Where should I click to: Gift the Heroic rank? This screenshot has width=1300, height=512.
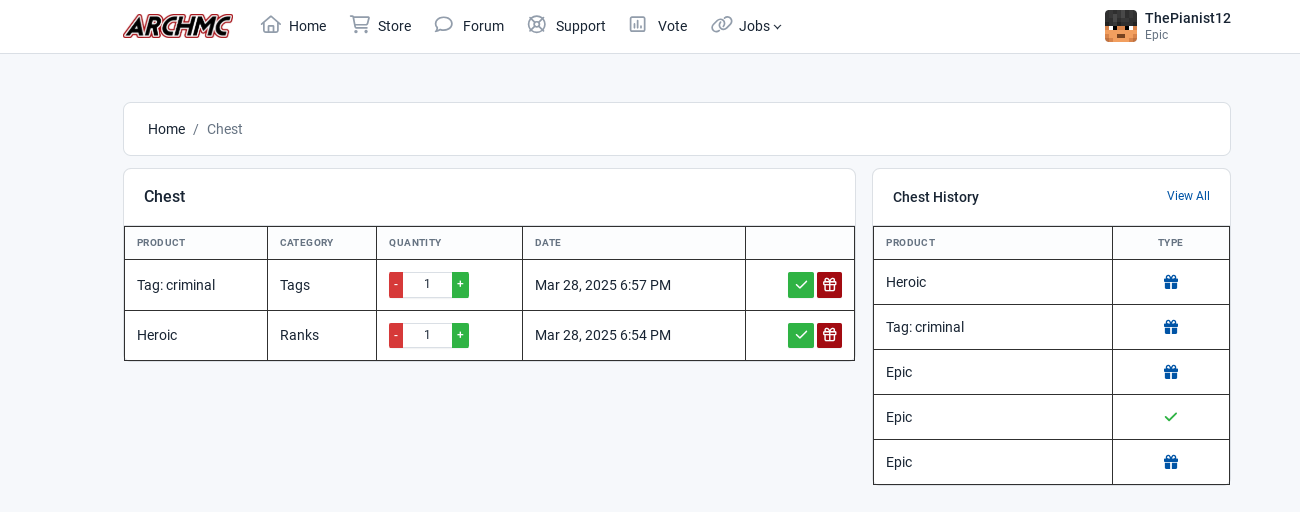pos(829,335)
